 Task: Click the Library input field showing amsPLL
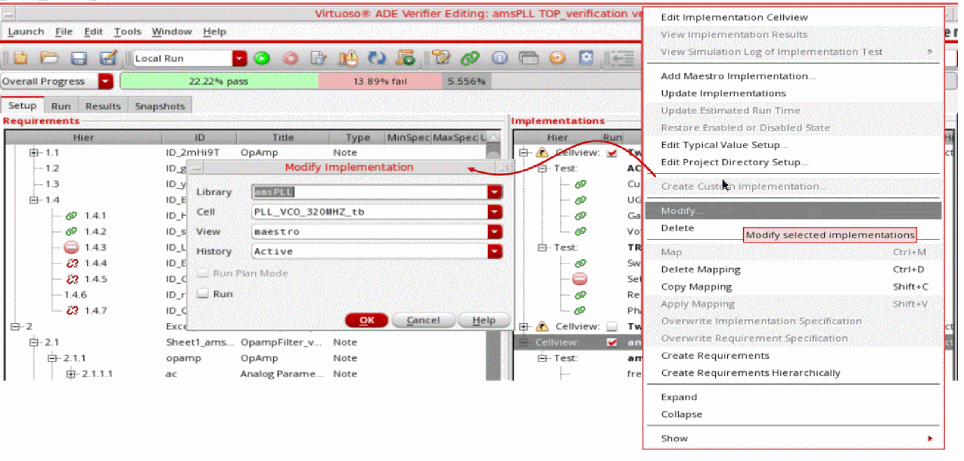370,192
